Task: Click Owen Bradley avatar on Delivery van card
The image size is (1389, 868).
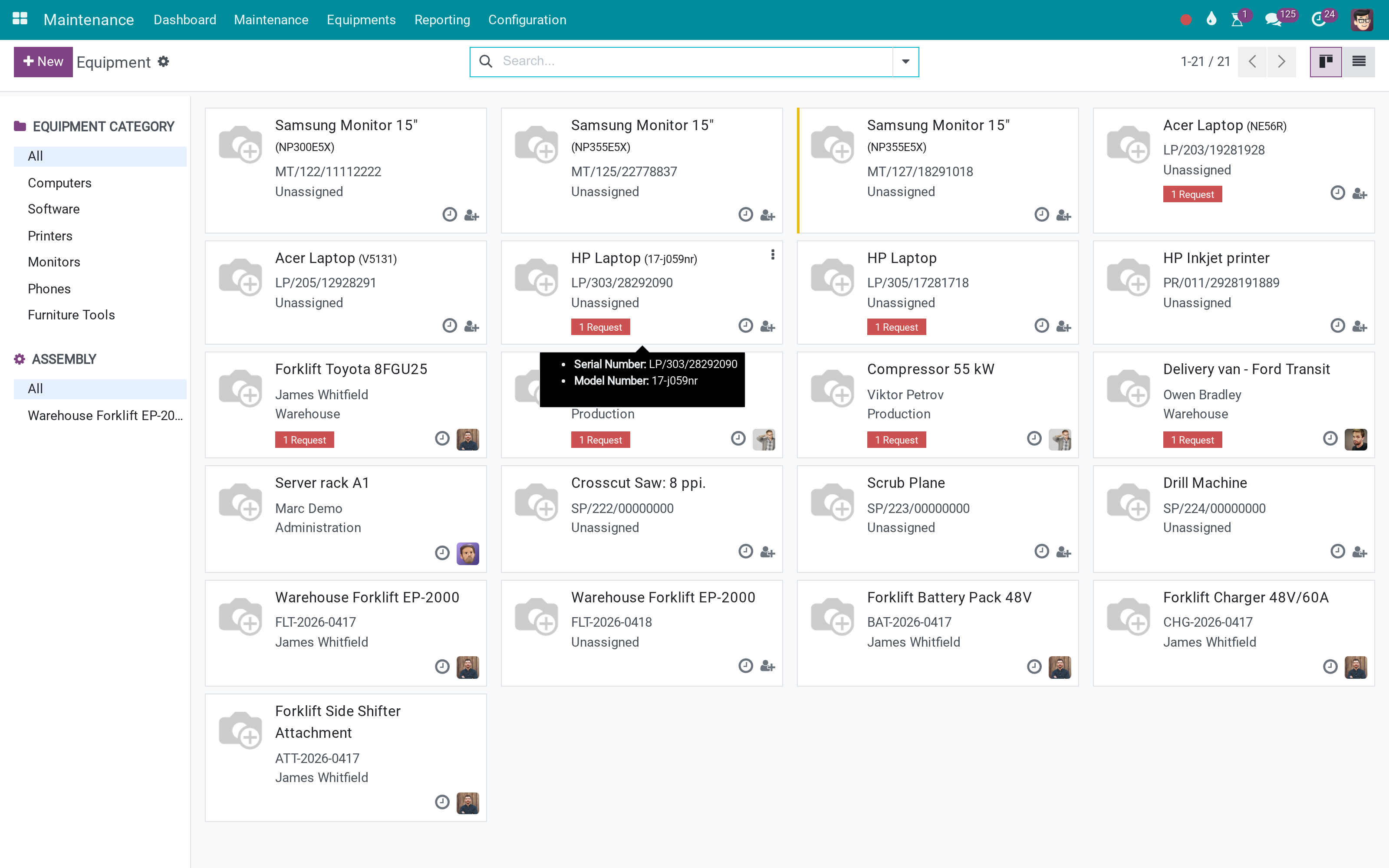Action: [1356, 440]
